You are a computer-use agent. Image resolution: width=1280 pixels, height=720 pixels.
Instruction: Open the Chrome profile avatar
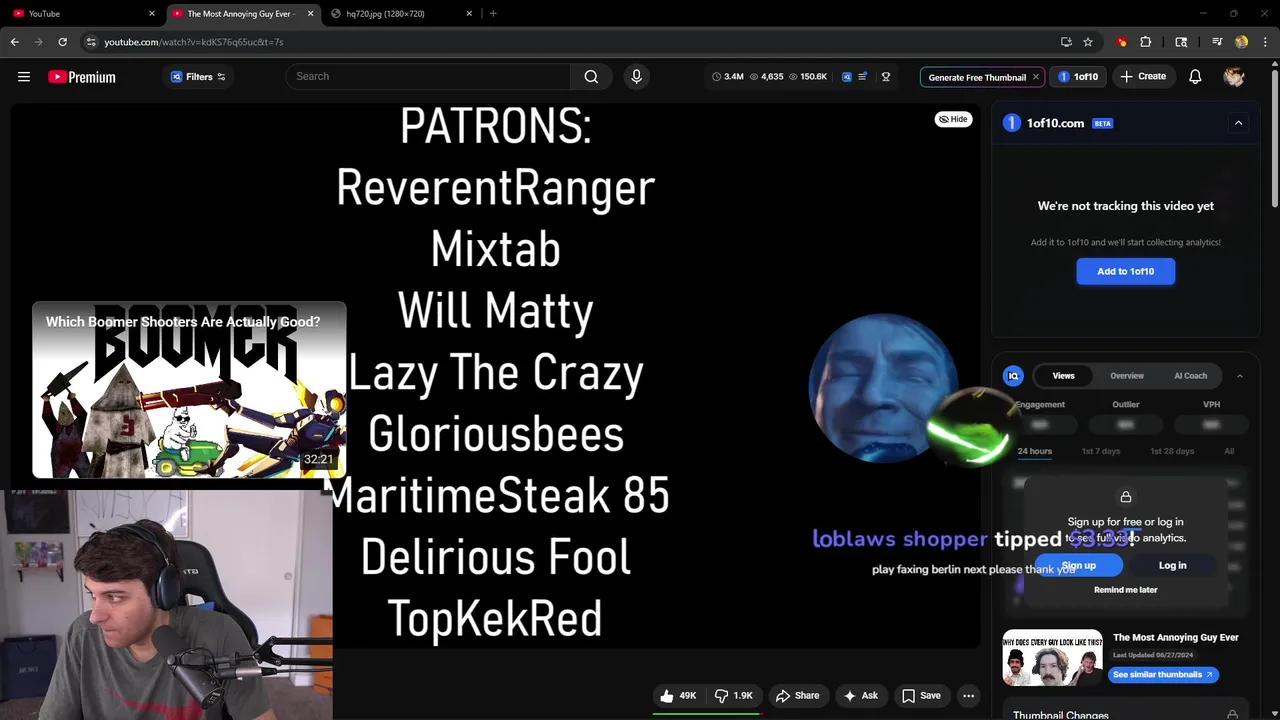pos(1242,42)
